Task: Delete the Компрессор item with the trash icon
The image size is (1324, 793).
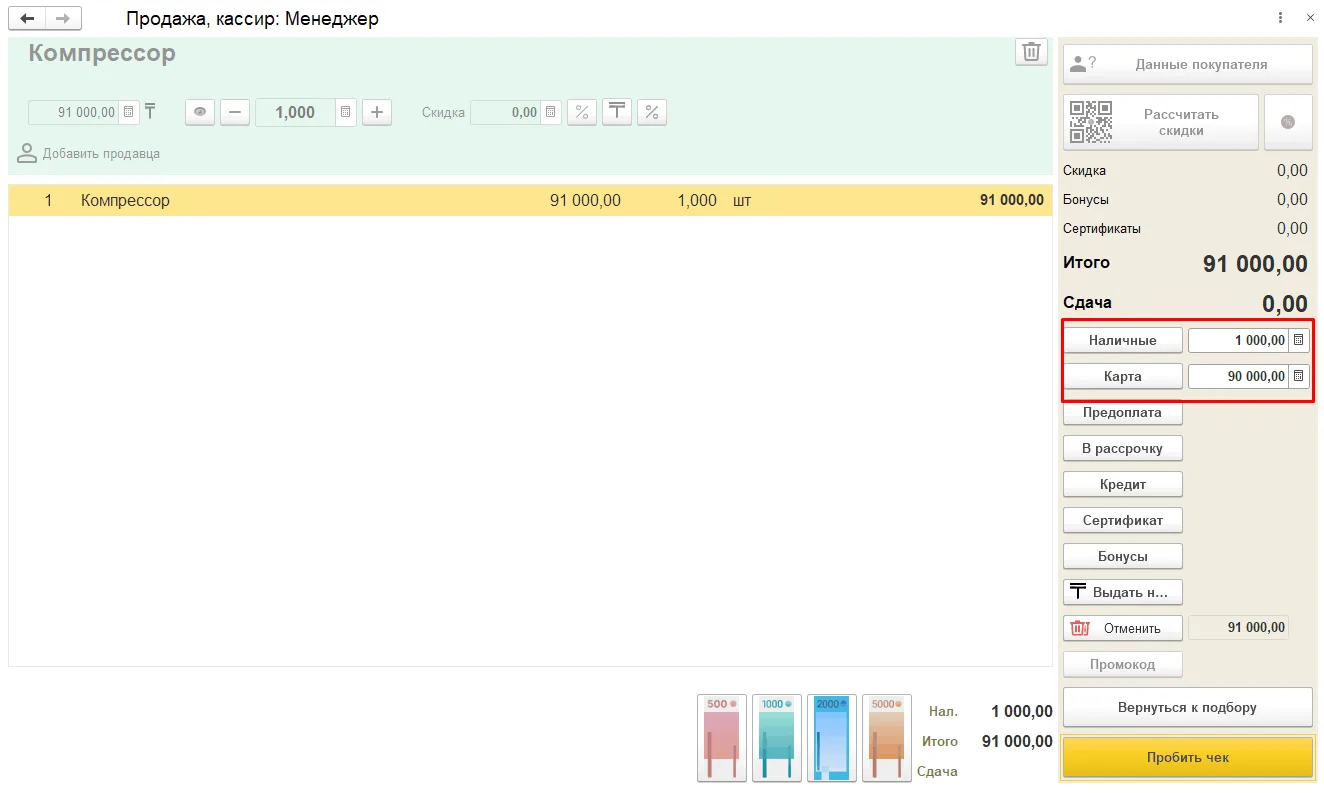Action: point(1031,52)
